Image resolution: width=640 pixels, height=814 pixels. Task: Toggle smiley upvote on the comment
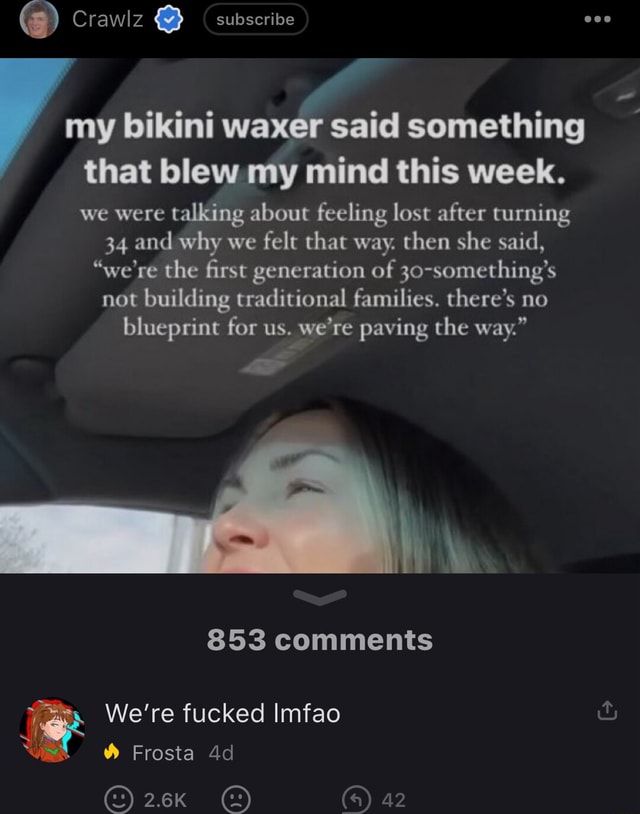pyautogui.click(x=119, y=799)
